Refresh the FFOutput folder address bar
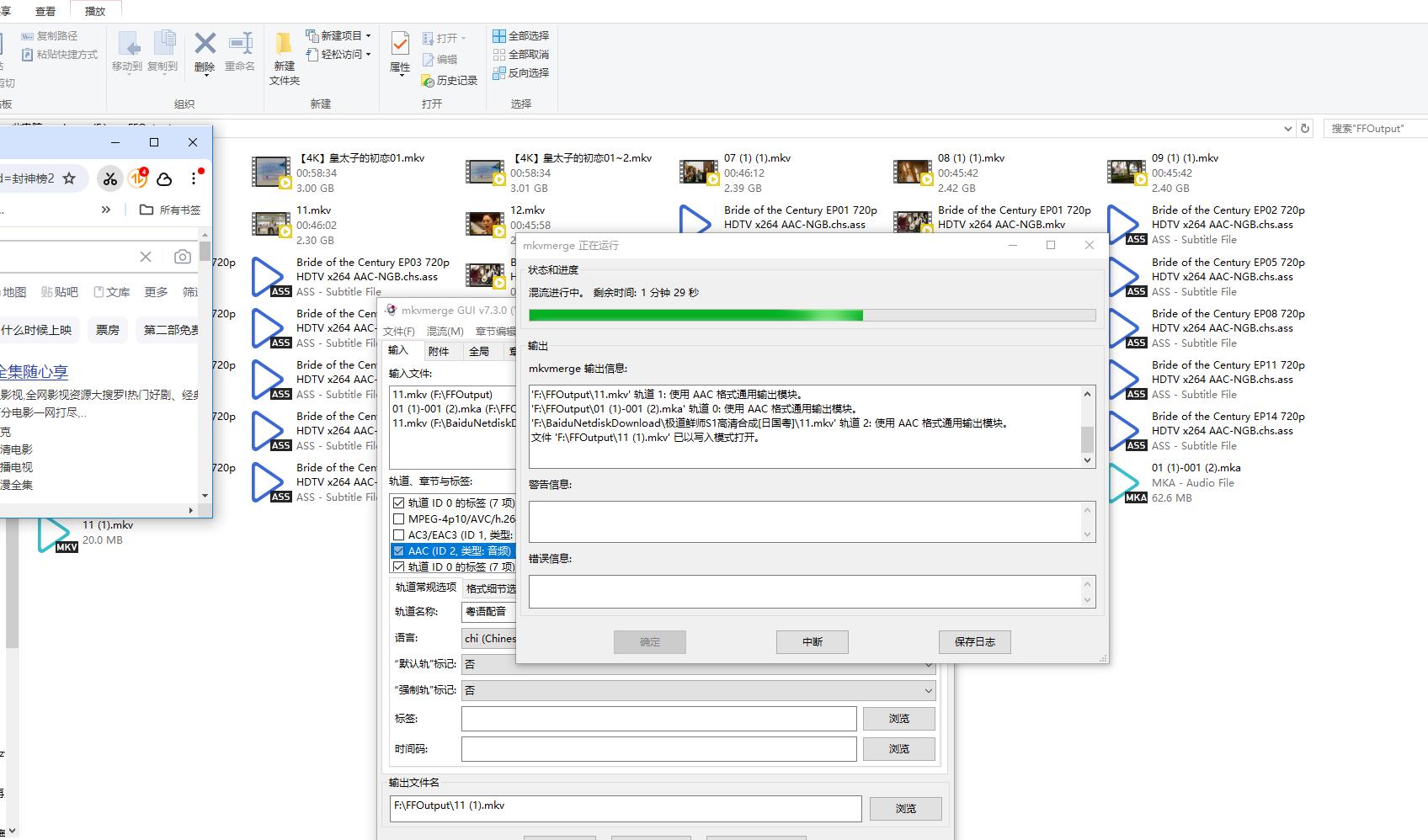1428x840 pixels. (1305, 129)
